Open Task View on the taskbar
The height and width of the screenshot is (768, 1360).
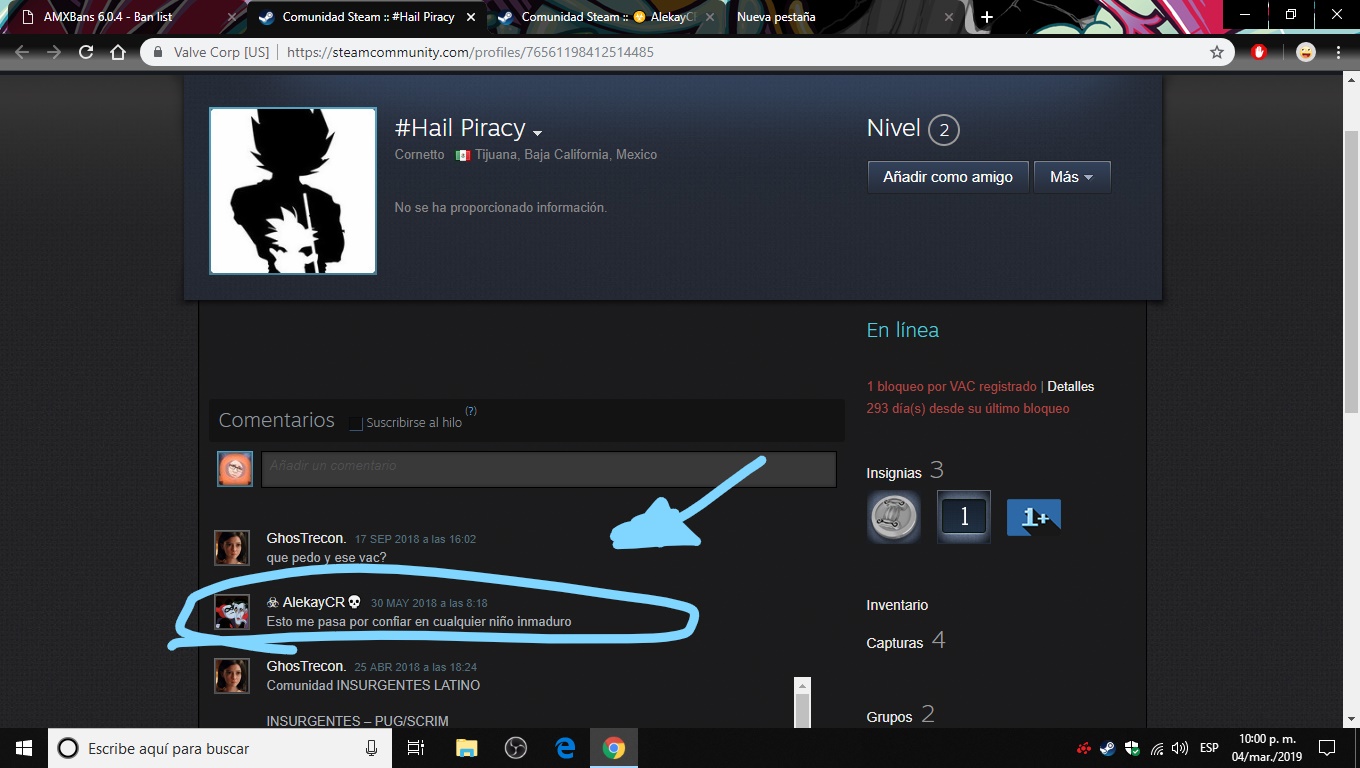tap(417, 748)
